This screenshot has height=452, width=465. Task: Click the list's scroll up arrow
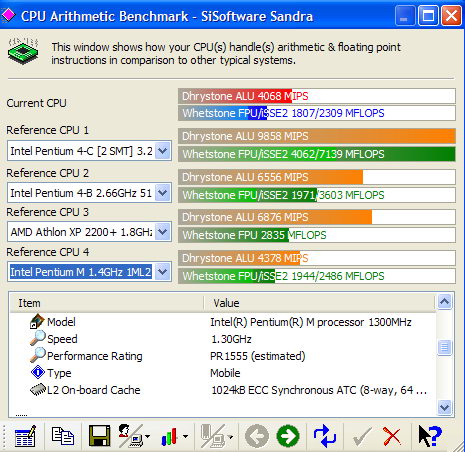click(x=445, y=302)
